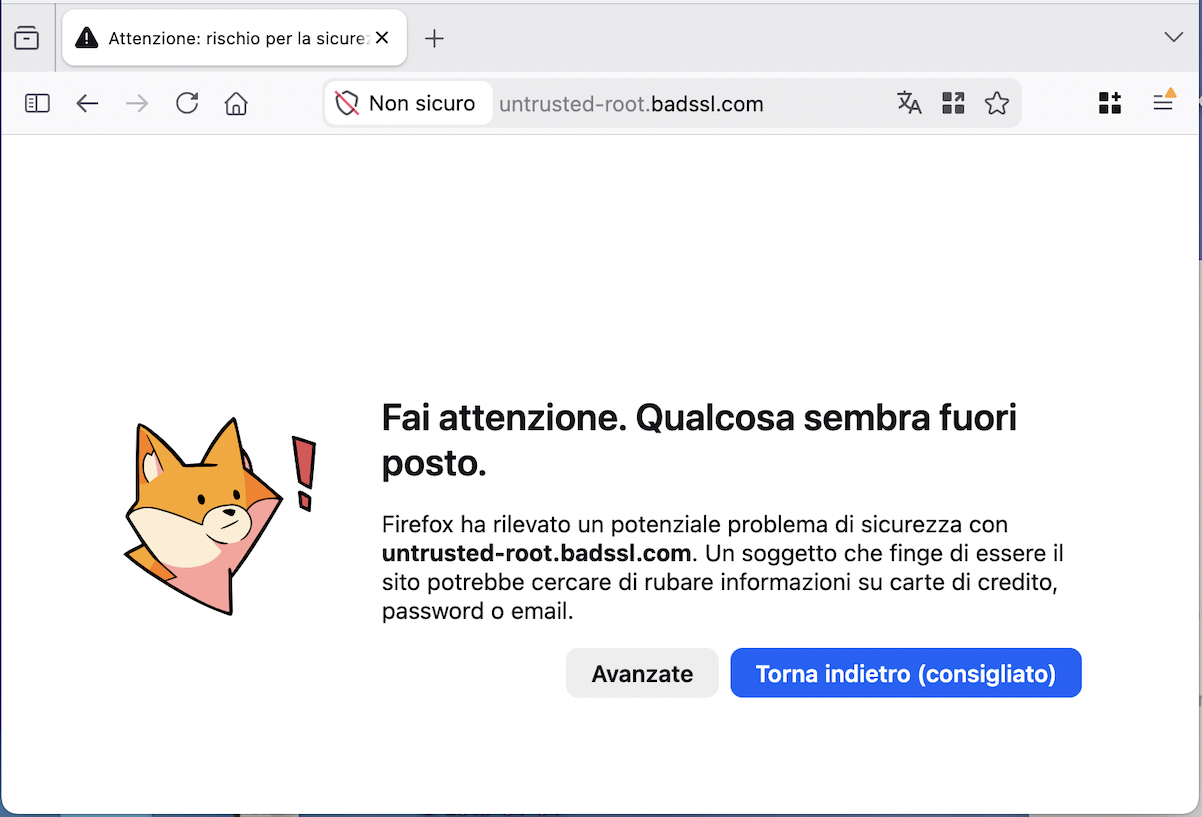1202x817 pixels.
Task: Open the Avanzate options
Action: point(641,673)
